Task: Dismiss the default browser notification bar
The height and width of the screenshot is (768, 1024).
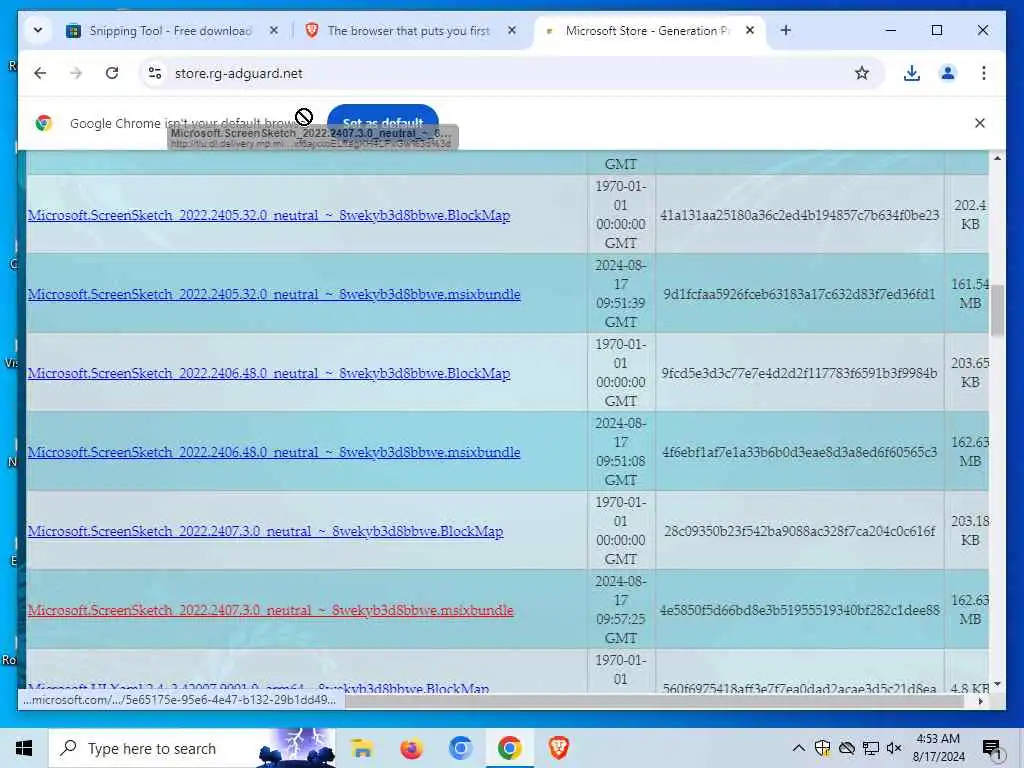Action: (x=980, y=123)
